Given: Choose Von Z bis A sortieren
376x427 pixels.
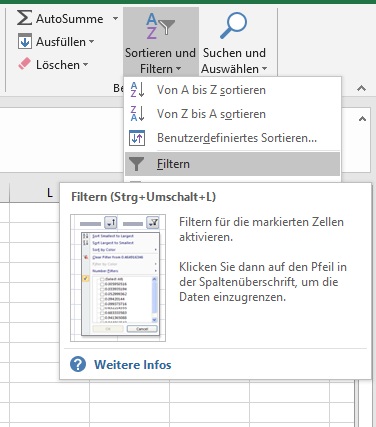Looking at the screenshot, I should coord(233,114).
